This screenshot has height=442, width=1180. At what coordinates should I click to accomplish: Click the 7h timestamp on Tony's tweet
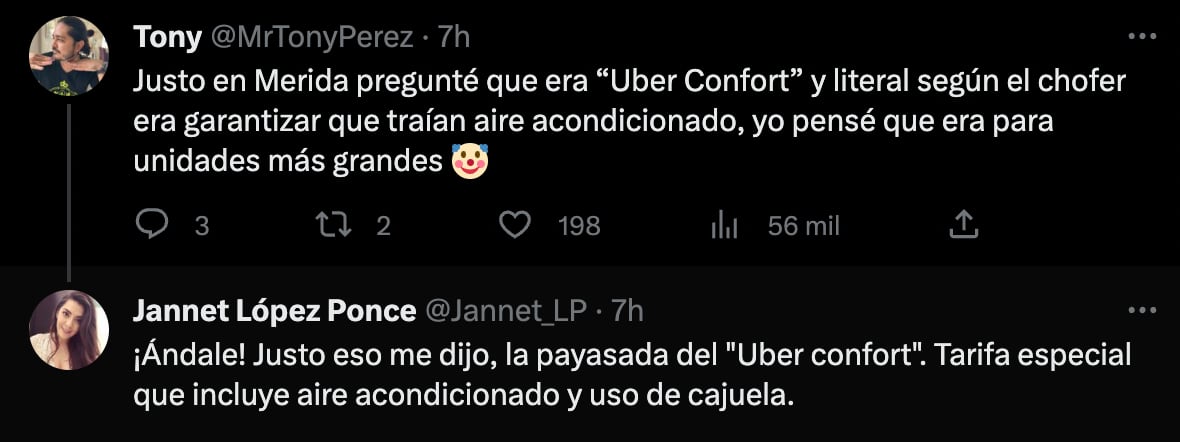(453, 37)
